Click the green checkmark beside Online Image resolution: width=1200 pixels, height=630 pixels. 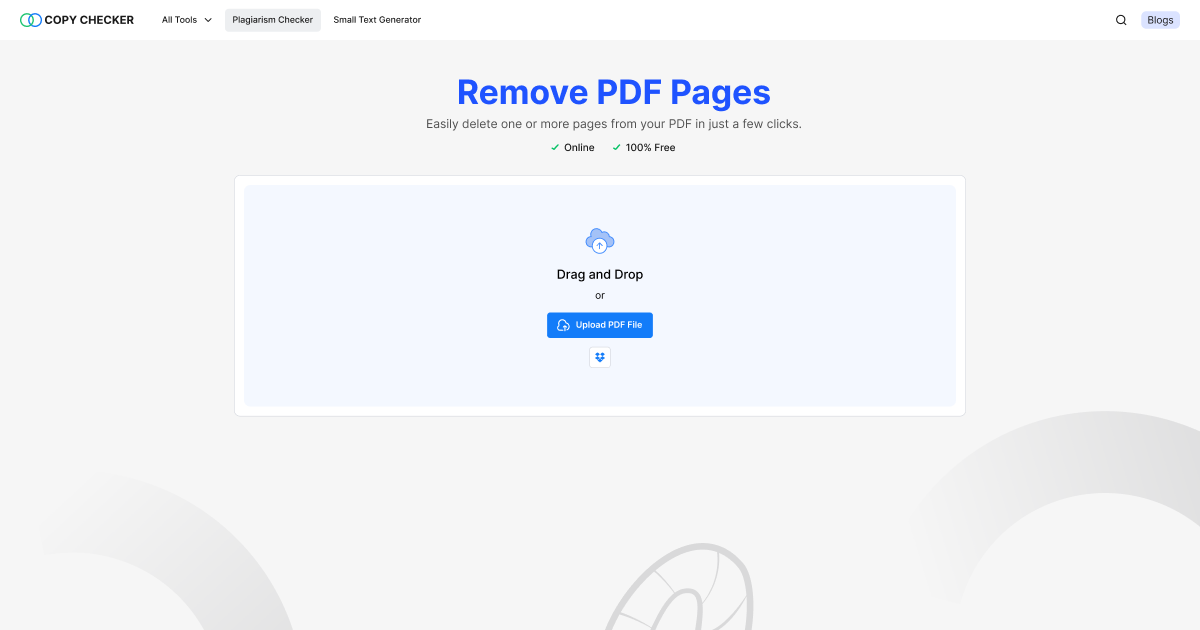(554, 147)
